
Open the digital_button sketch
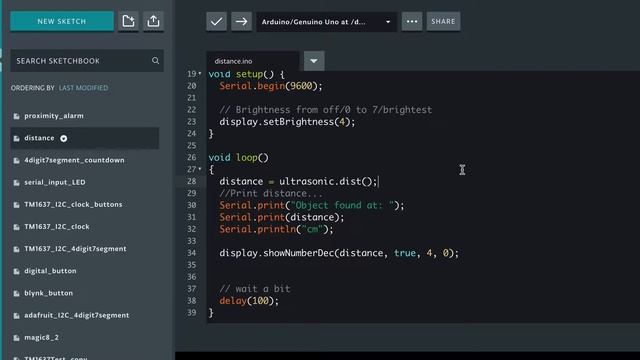pos(50,271)
